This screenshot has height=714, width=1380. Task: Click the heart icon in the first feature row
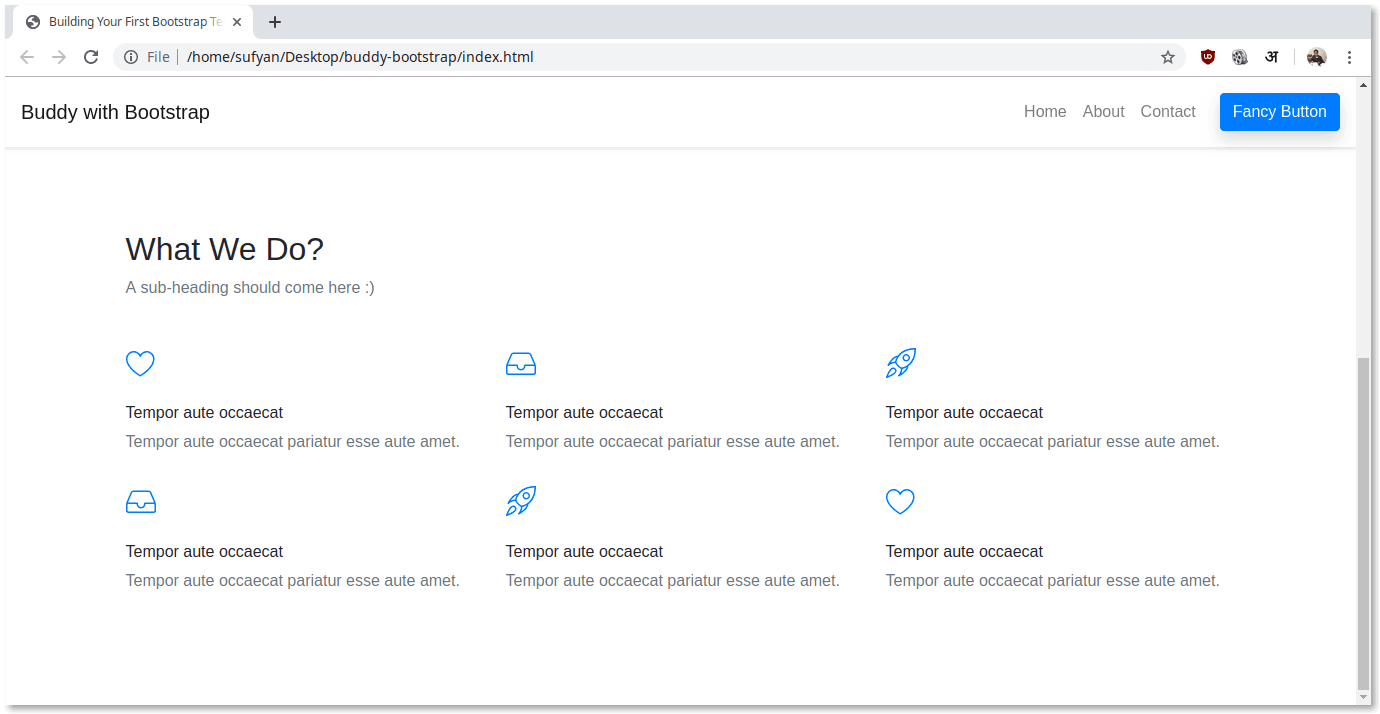tap(140, 363)
